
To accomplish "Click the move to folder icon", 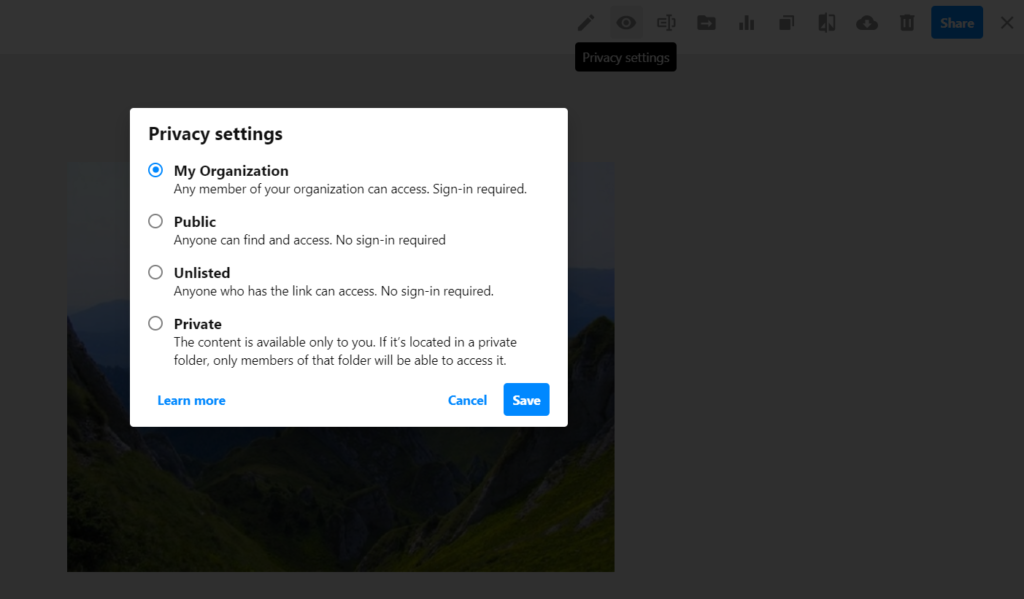I will (706, 23).
